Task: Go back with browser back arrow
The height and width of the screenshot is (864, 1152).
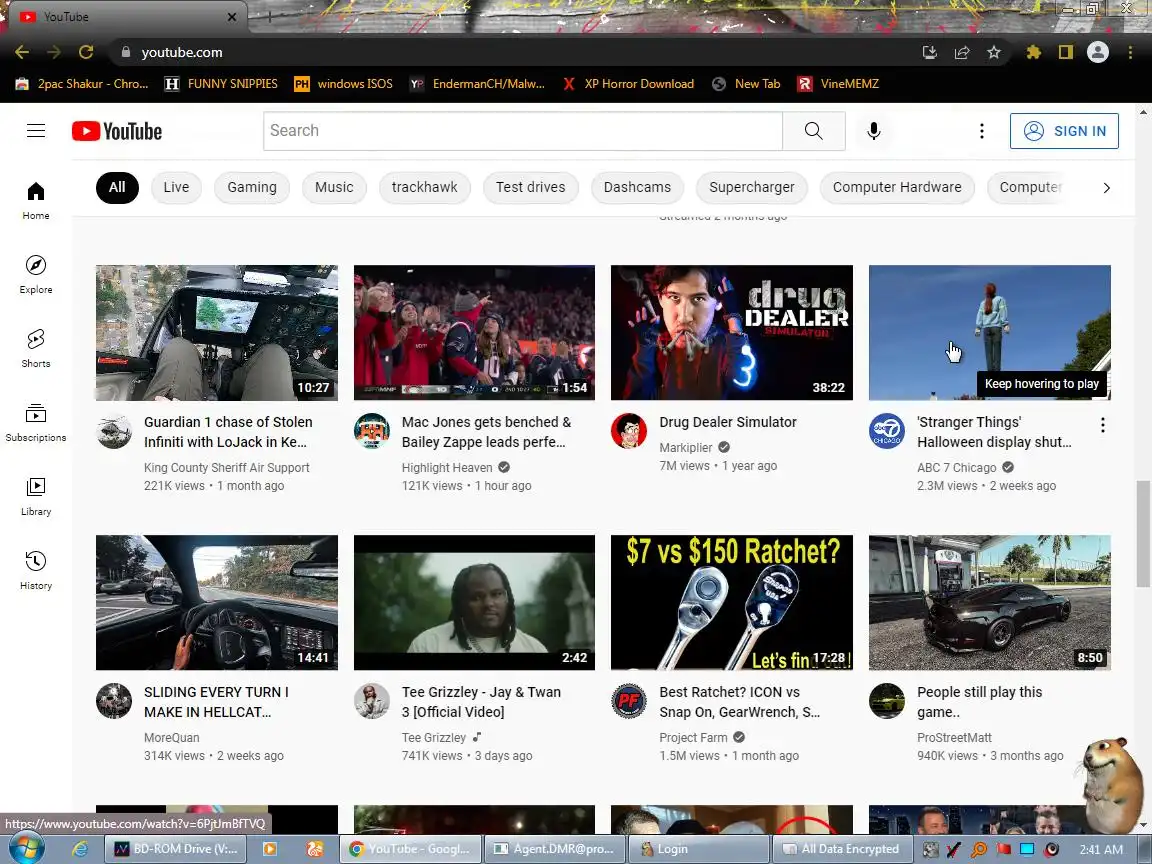Action: (x=22, y=52)
